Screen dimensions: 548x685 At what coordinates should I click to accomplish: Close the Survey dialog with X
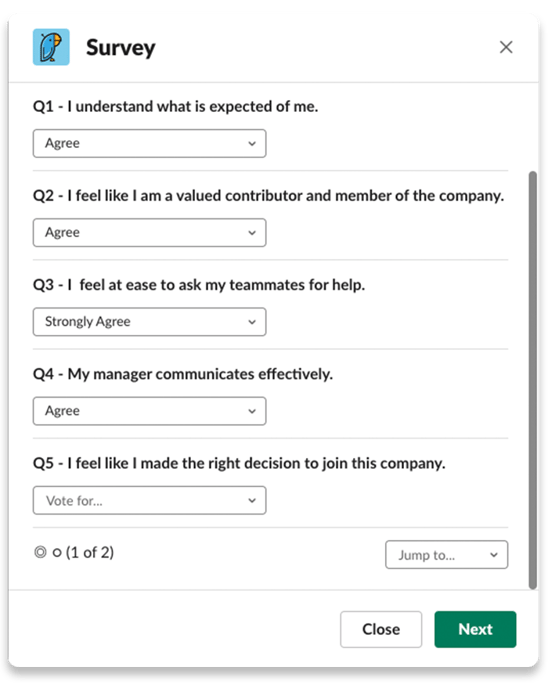pyautogui.click(x=506, y=47)
